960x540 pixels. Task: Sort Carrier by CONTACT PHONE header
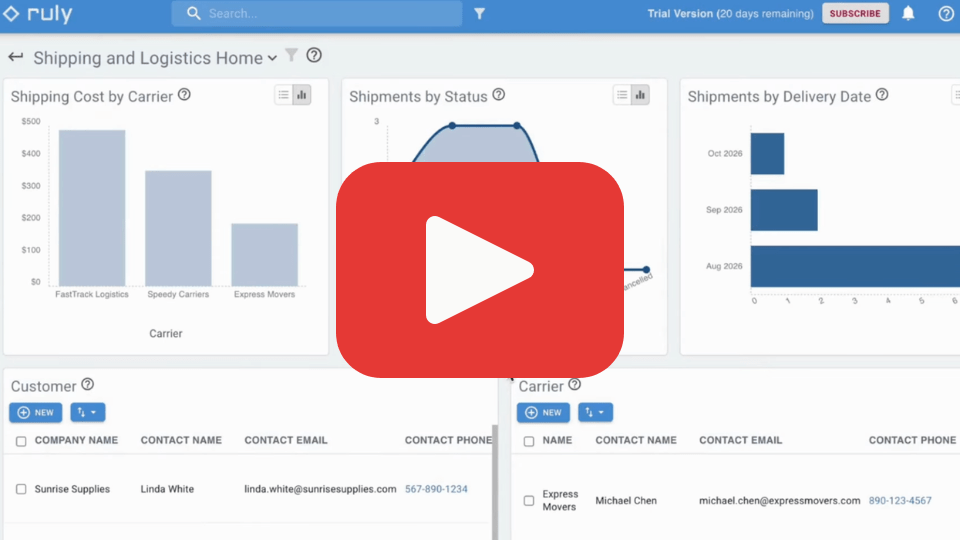[912, 440]
